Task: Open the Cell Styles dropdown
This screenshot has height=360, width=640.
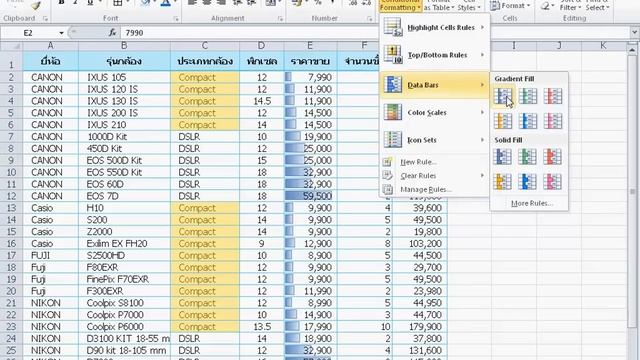Action: point(469,5)
